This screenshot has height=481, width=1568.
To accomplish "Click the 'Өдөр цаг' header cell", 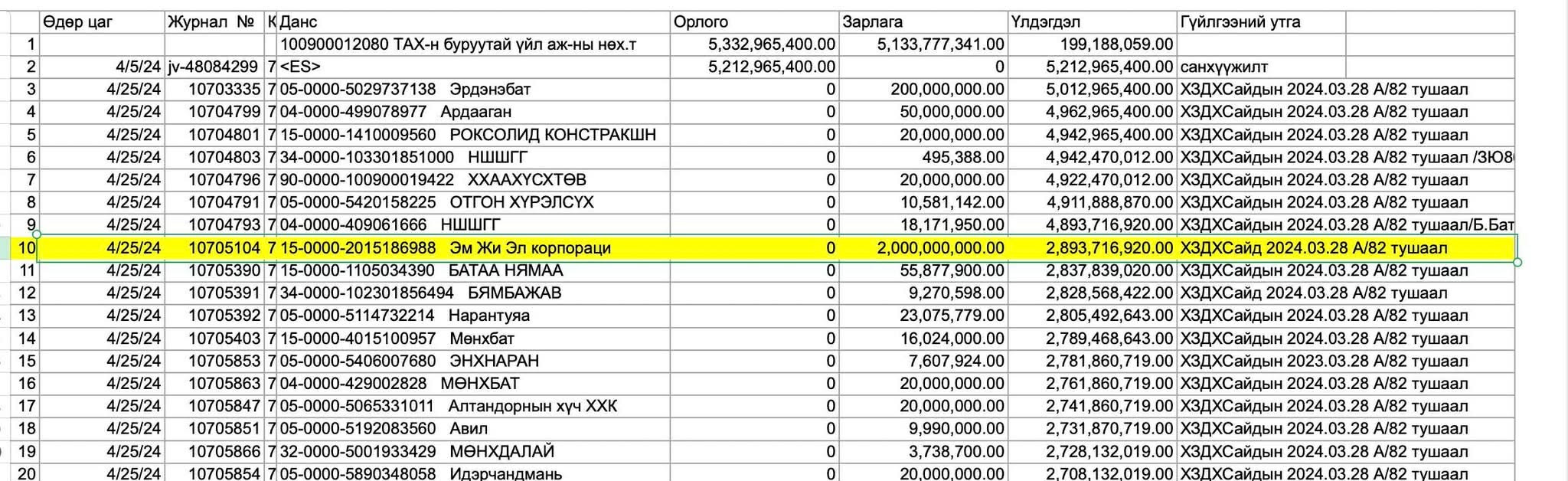I will 101,22.
